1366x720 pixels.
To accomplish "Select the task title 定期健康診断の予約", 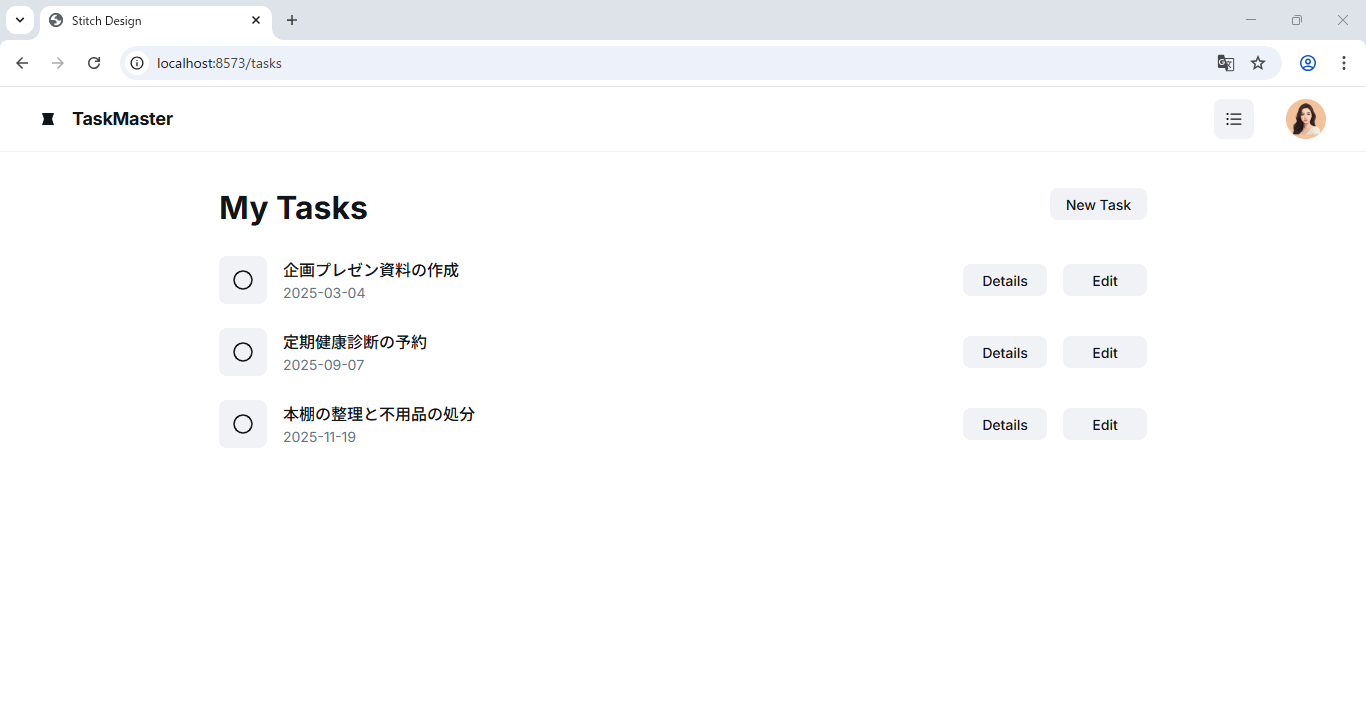I will [355, 342].
